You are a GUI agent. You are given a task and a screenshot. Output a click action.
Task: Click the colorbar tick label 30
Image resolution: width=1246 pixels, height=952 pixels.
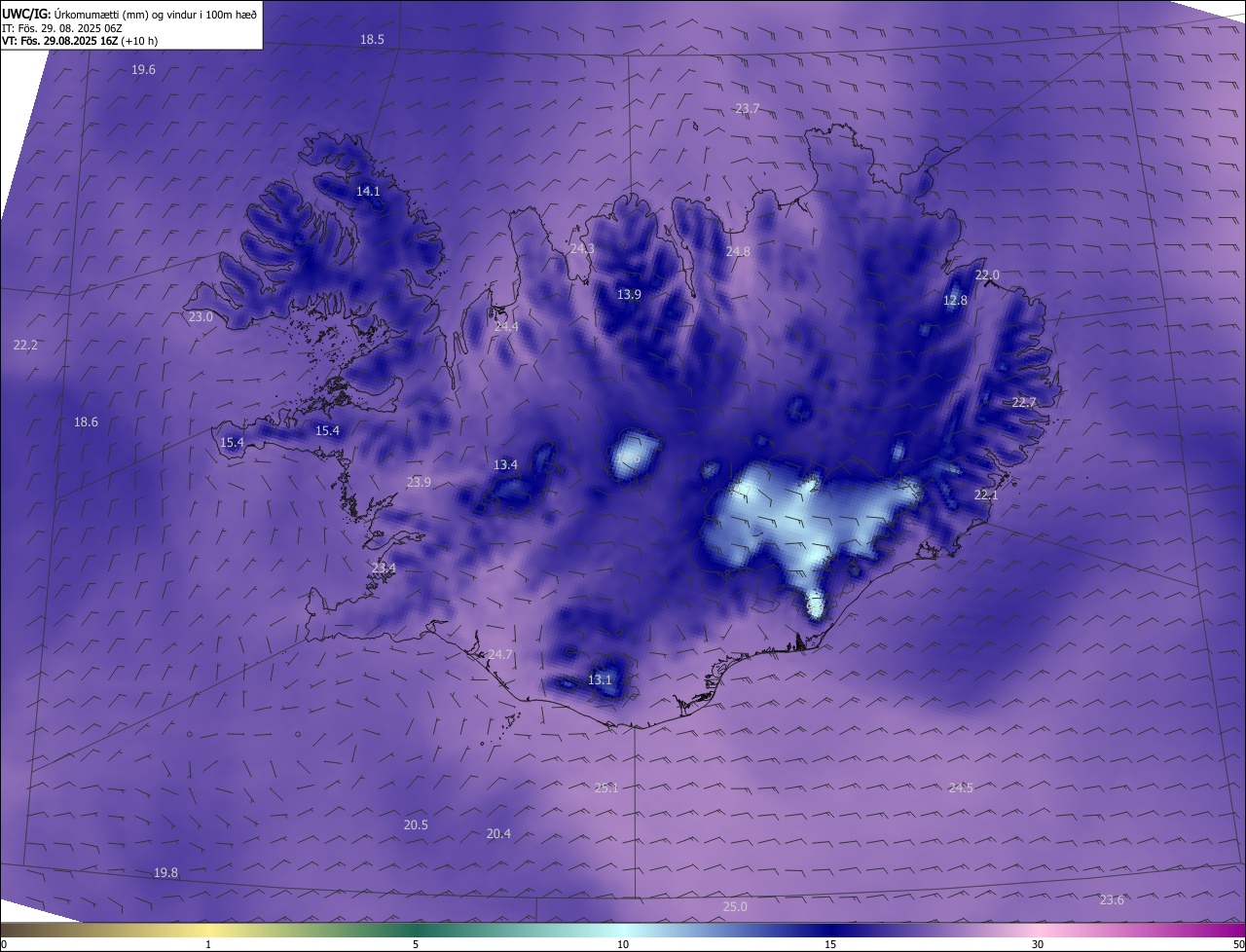(x=1038, y=944)
